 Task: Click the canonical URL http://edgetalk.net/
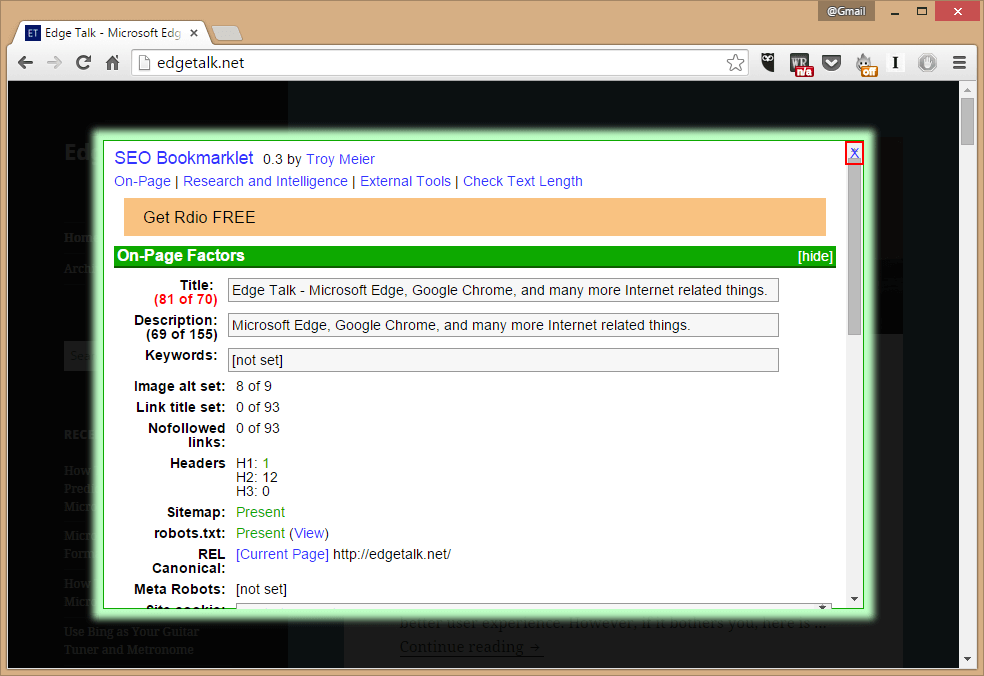click(392, 554)
